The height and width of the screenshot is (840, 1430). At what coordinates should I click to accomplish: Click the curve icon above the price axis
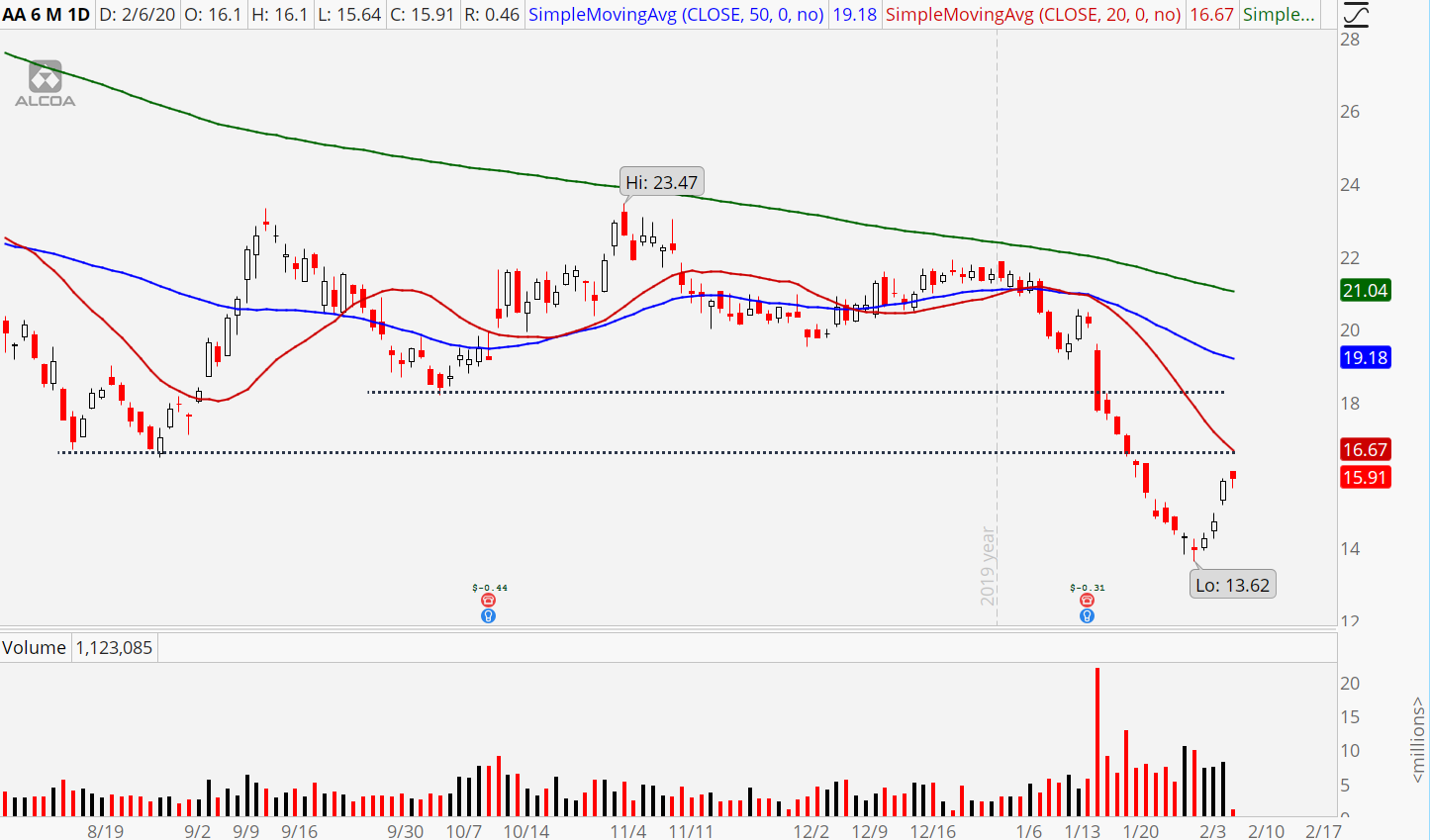pyautogui.click(x=1356, y=14)
